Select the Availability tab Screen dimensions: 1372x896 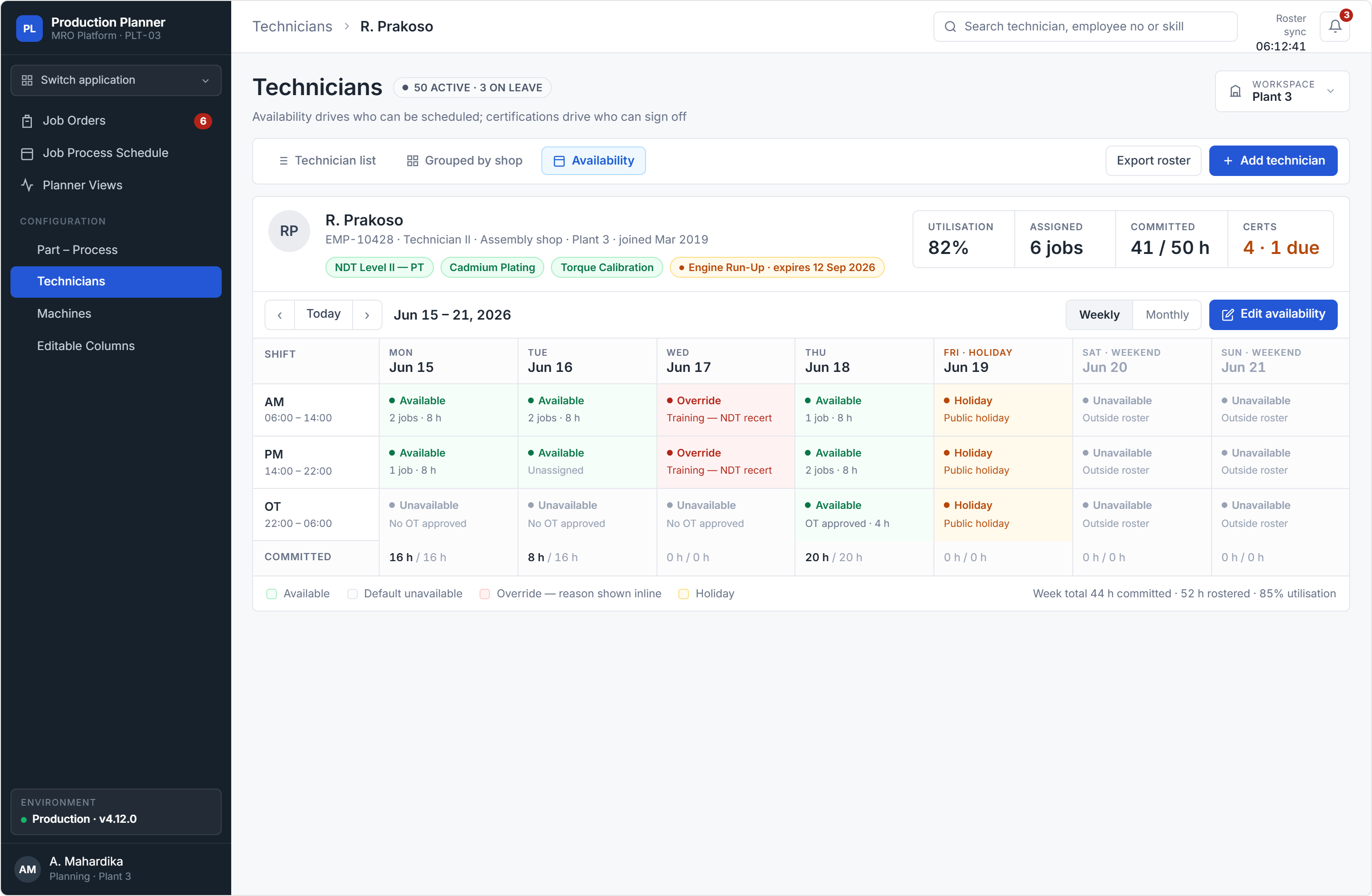[593, 161]
